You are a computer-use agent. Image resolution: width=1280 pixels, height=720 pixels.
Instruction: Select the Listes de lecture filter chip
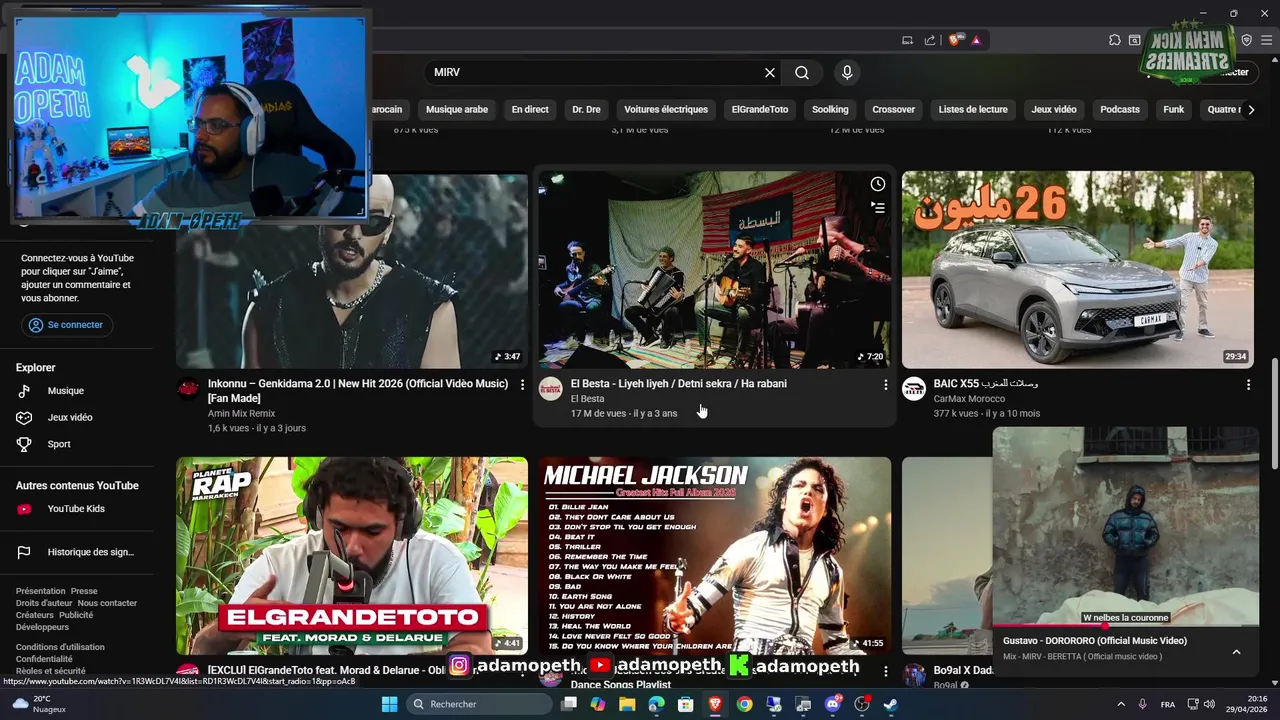tap(973, 110)
